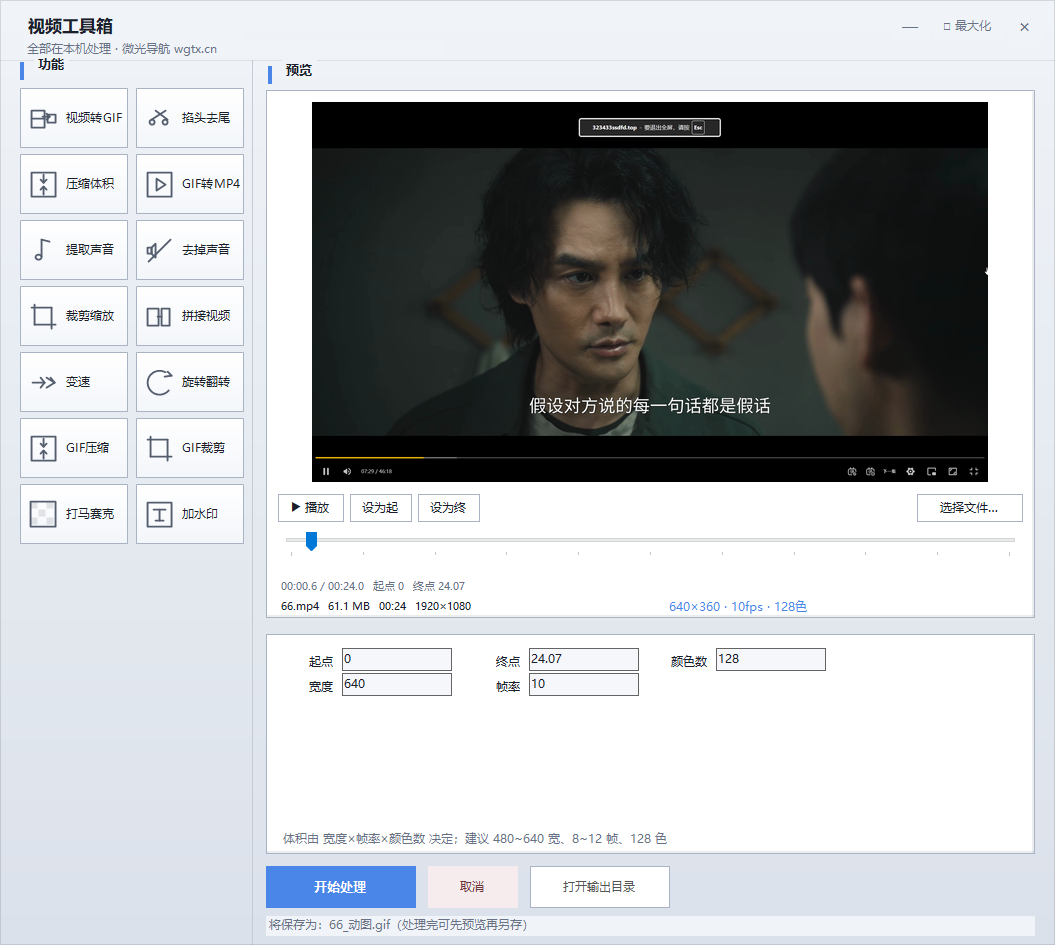
Task: Click the blue 开始处理 button
Action: click(x=341, y=887)
